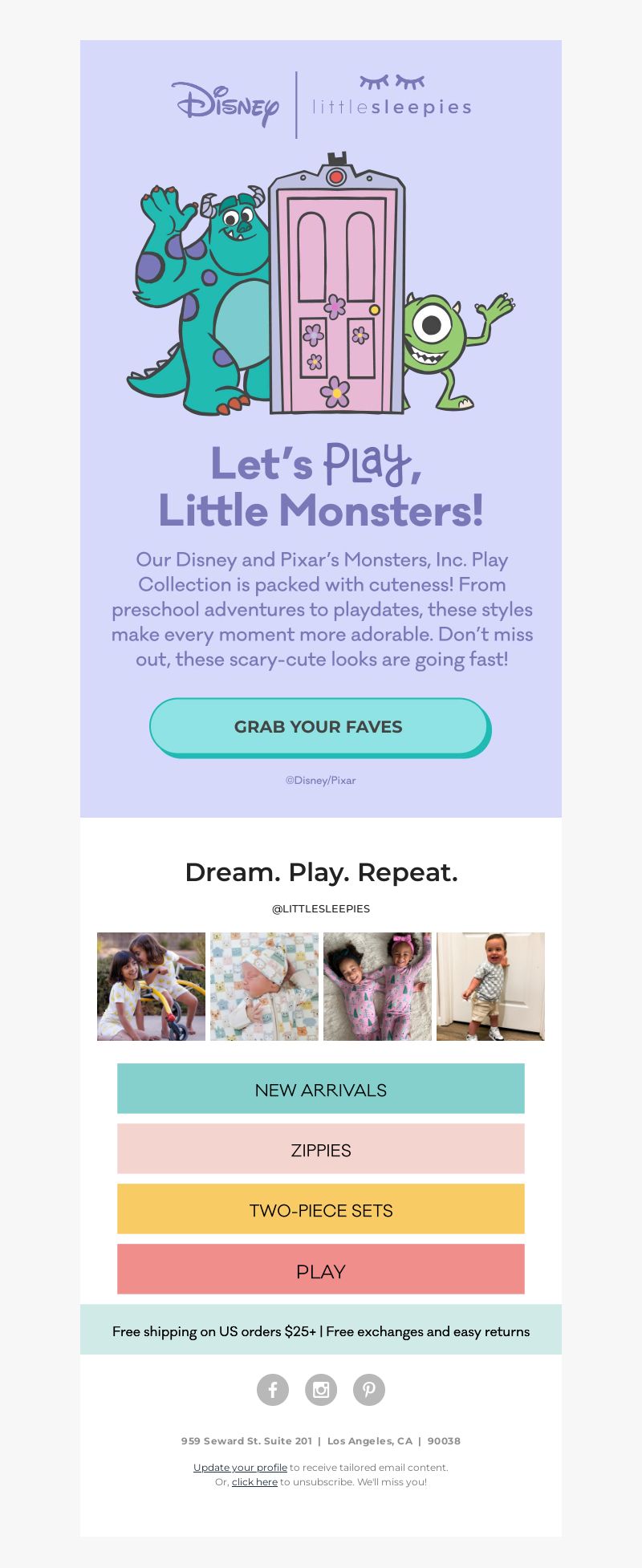This screenshot has height=1568, width=642.
Task: Select the TWO-PIECE SETS category
Action: (x=321, y=1209)
